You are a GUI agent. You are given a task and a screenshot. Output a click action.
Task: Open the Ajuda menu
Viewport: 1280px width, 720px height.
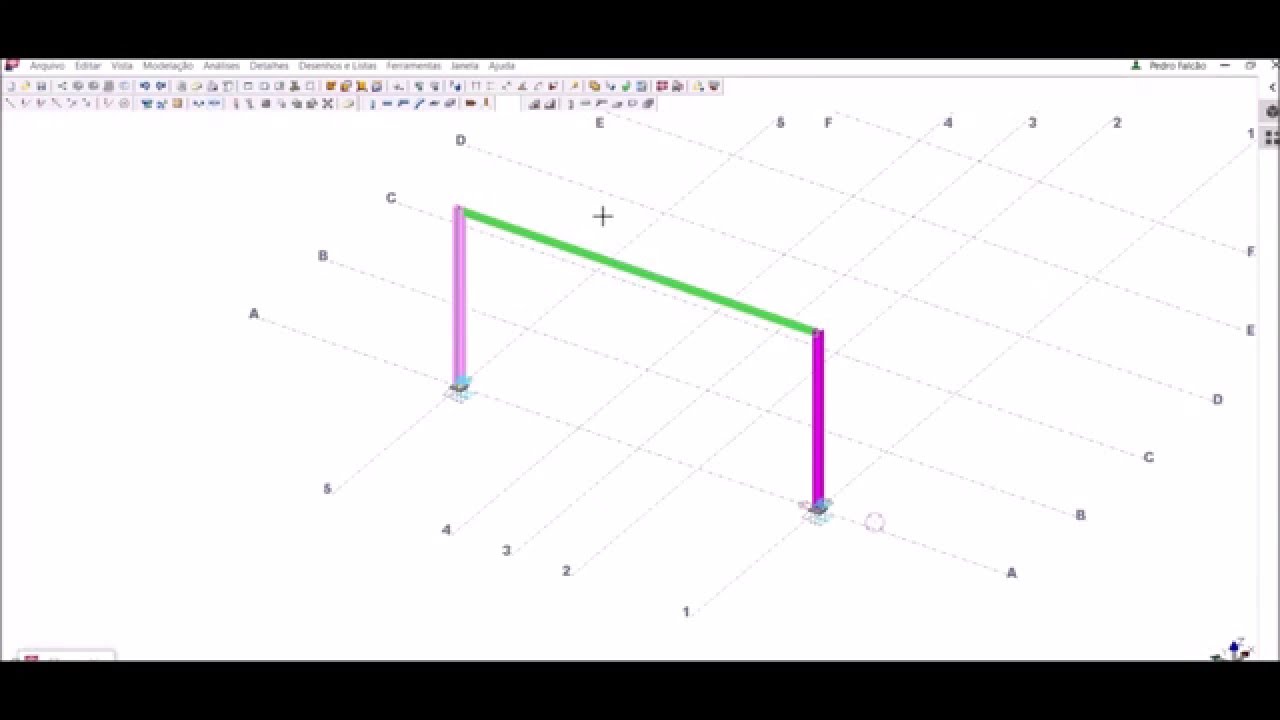click(x=501, y=66)
